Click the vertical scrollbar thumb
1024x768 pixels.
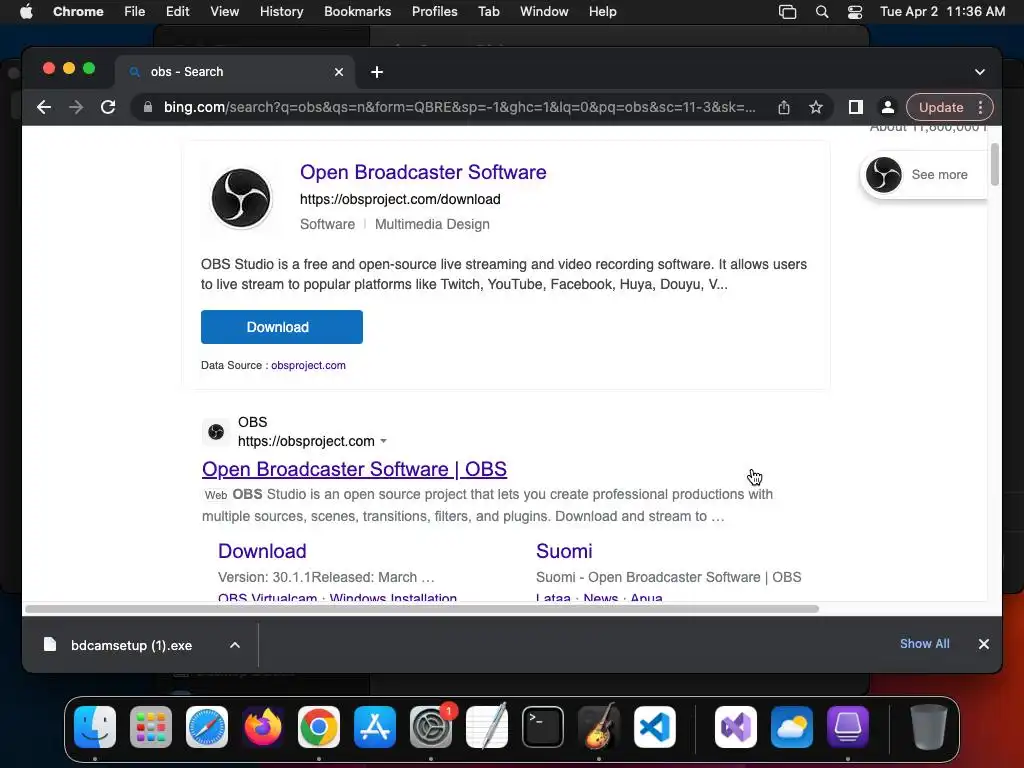pos(995,164)
